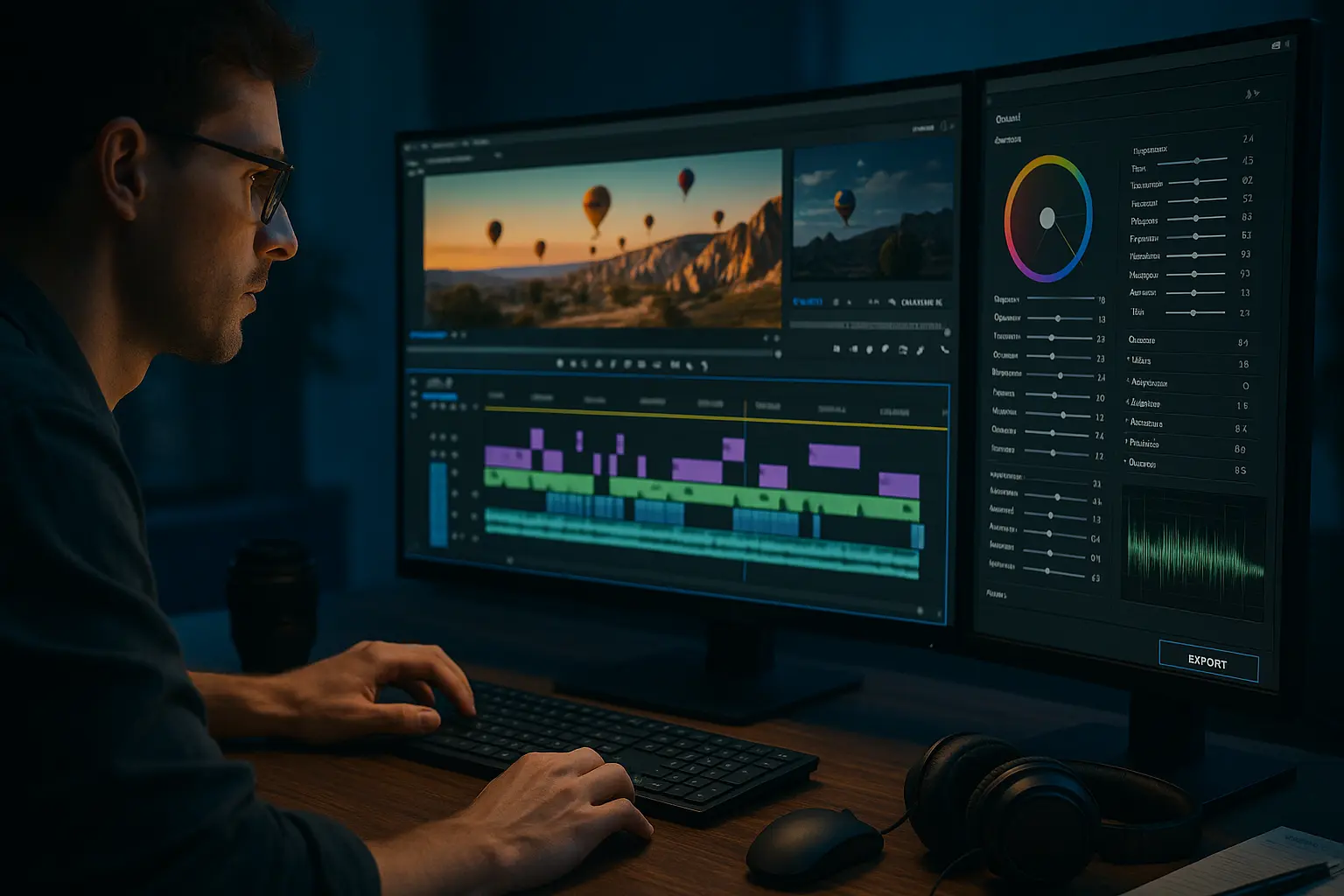Screen dimensions: 1344x896
Task: Adjust the slider beside value 83
Action: click(x=1196, y=218)
